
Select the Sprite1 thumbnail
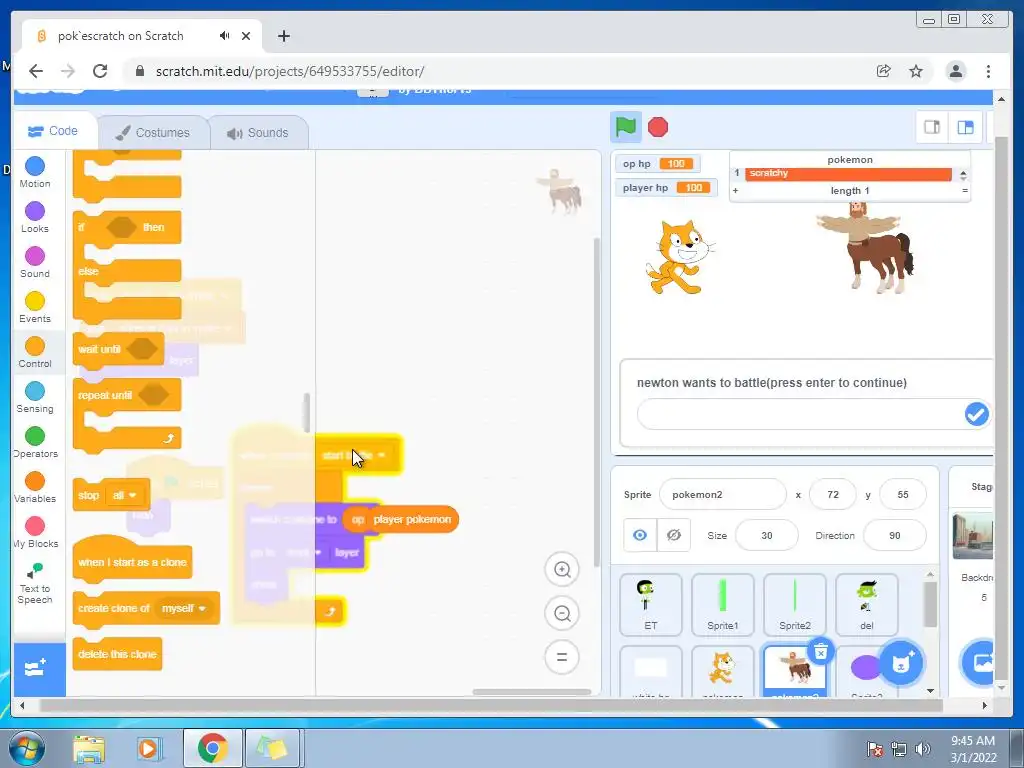click(x=722, y=605)
